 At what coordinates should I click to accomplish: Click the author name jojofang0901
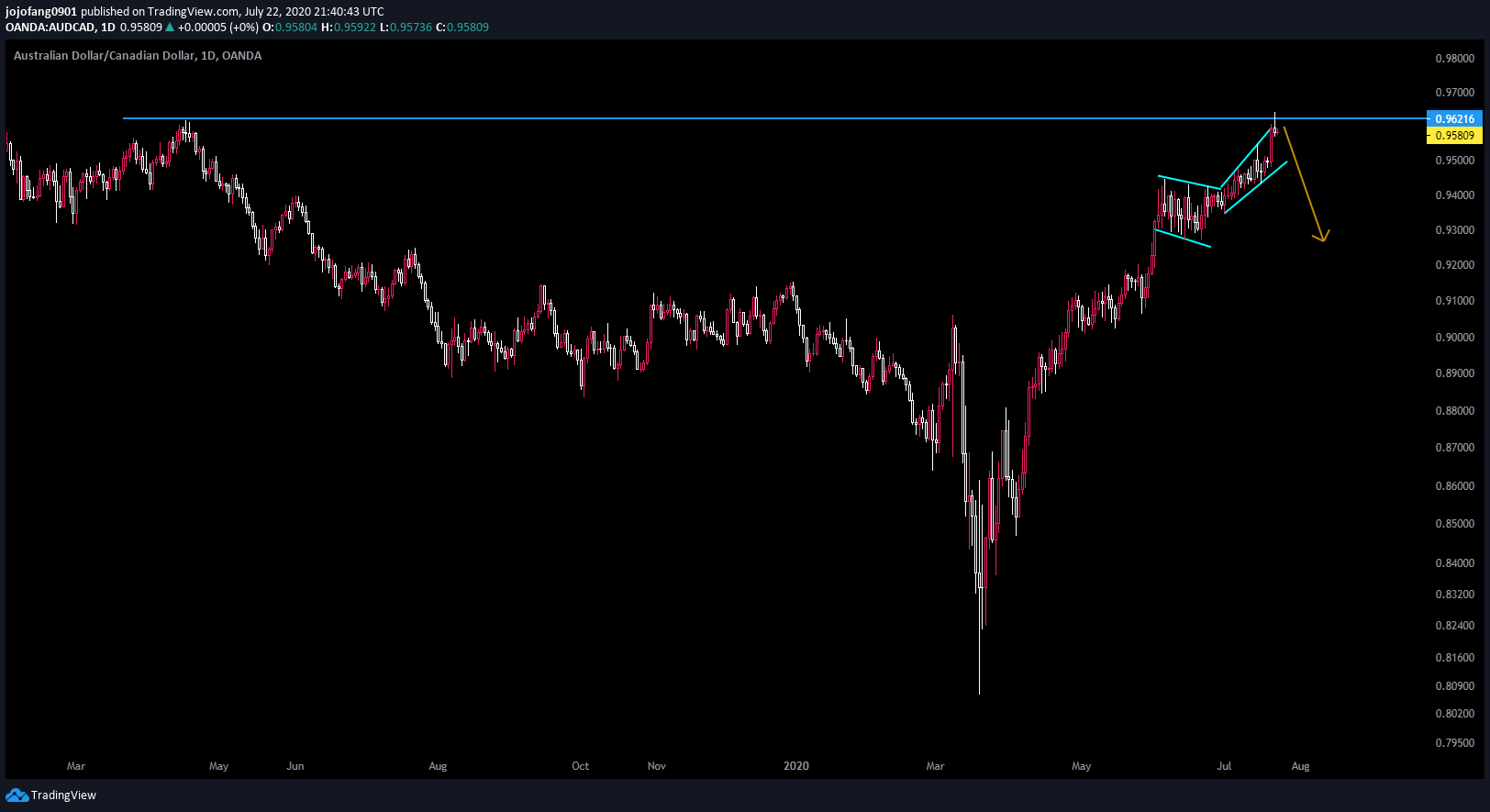tap(41, 12)
